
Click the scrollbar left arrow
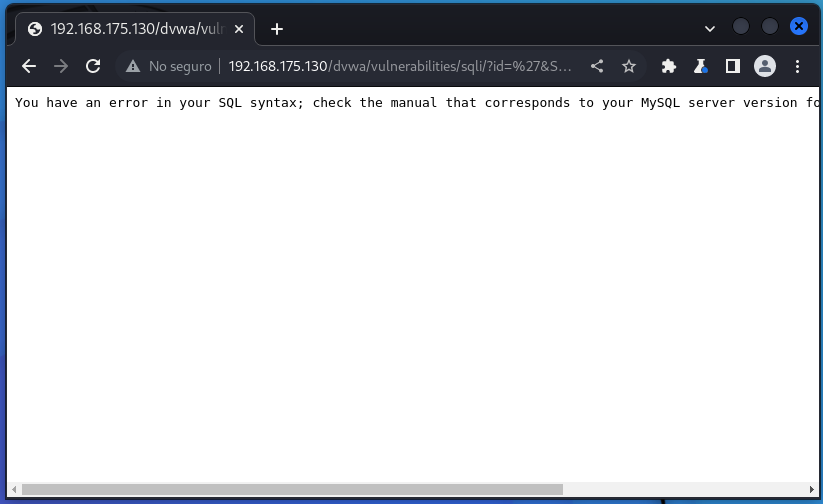point(14,489)
